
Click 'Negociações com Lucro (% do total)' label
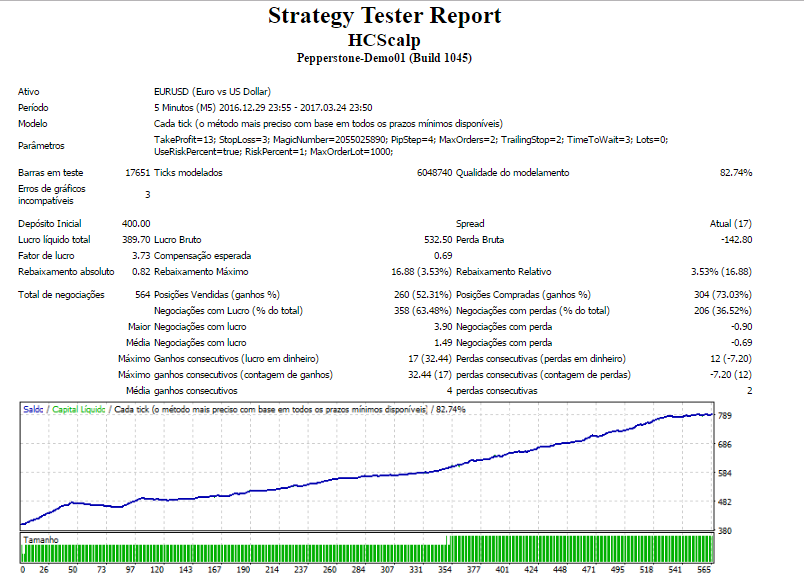[x=228, y=311]
